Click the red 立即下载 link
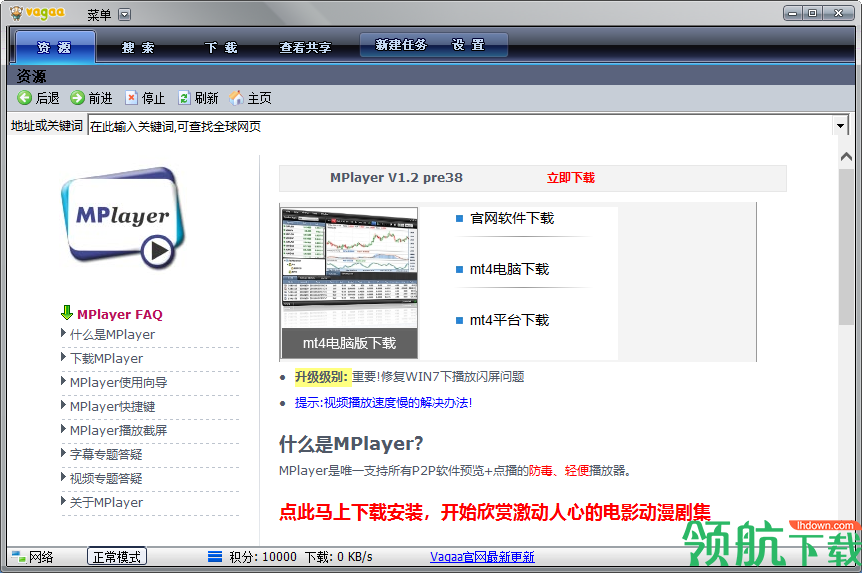 pyautogui.click(x=571, y=178)
